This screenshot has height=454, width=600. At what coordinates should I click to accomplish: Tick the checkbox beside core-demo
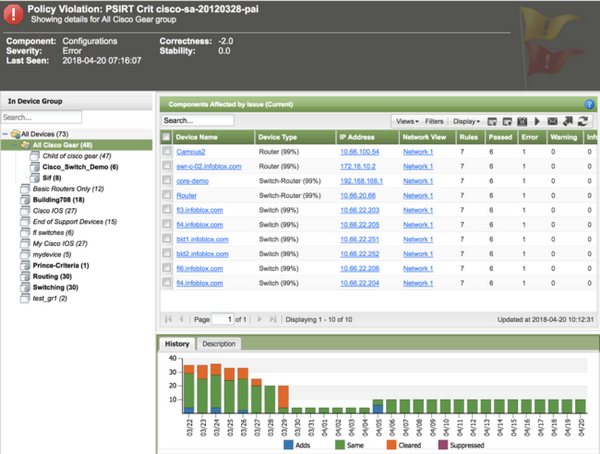coord(166,181)
